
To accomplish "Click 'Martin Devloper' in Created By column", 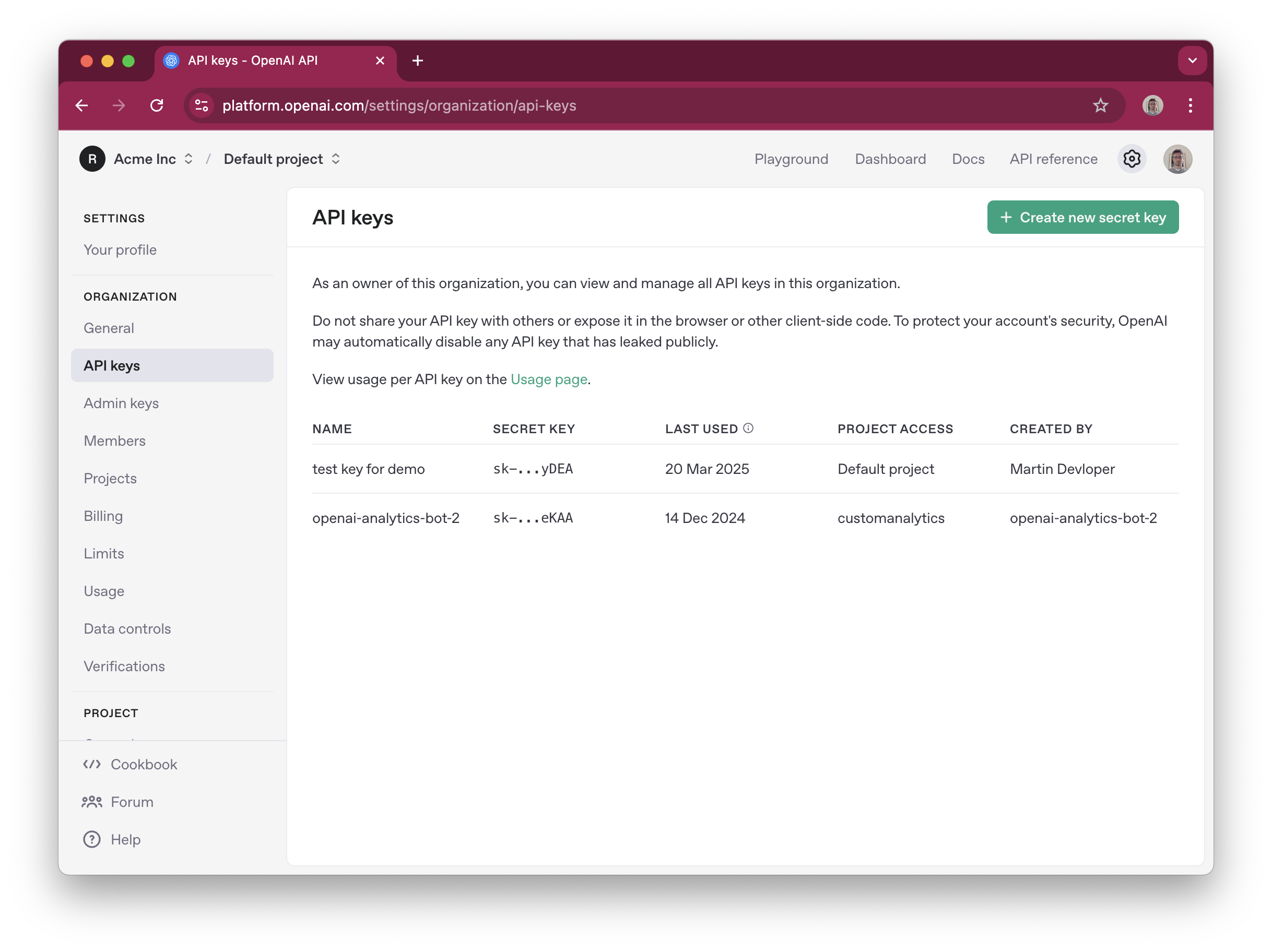I will [x=1062, y=469].
